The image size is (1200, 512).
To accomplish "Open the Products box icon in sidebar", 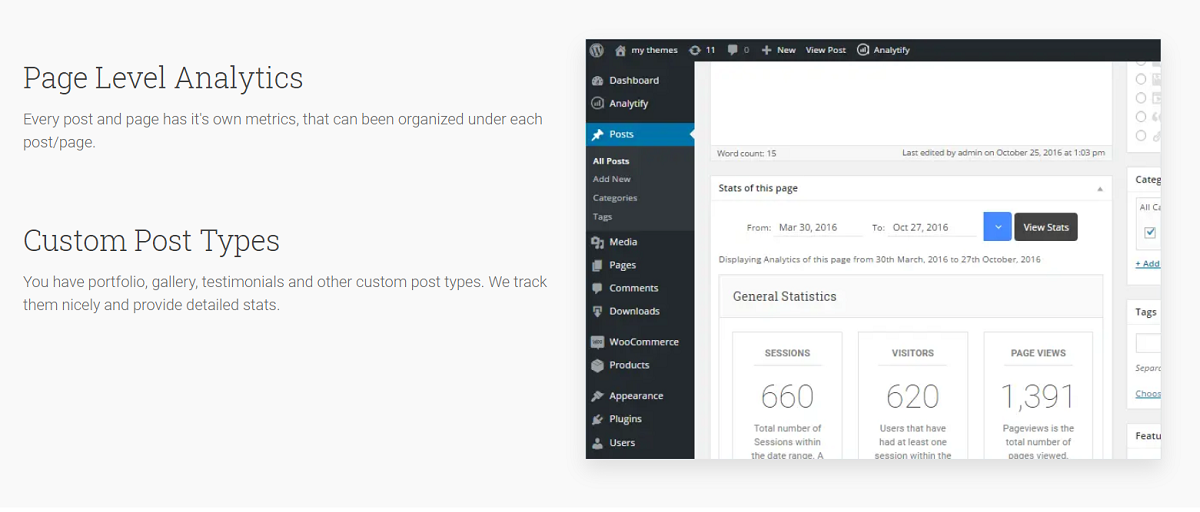I will [598, 365].
